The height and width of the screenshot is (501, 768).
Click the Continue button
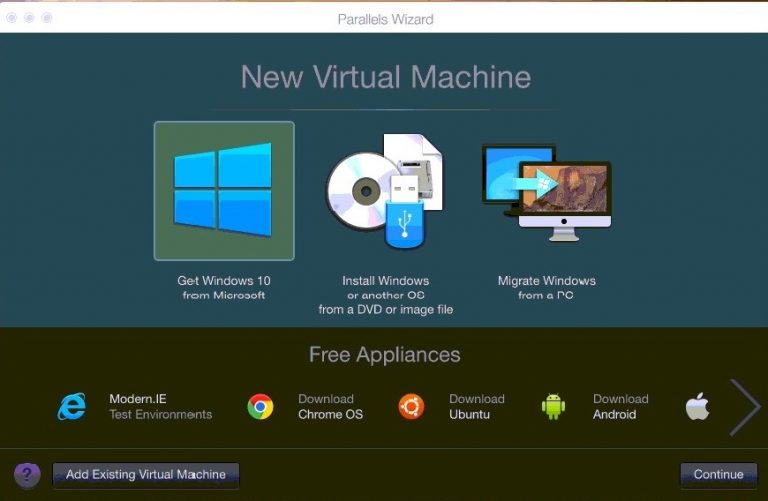coord(719,474)
